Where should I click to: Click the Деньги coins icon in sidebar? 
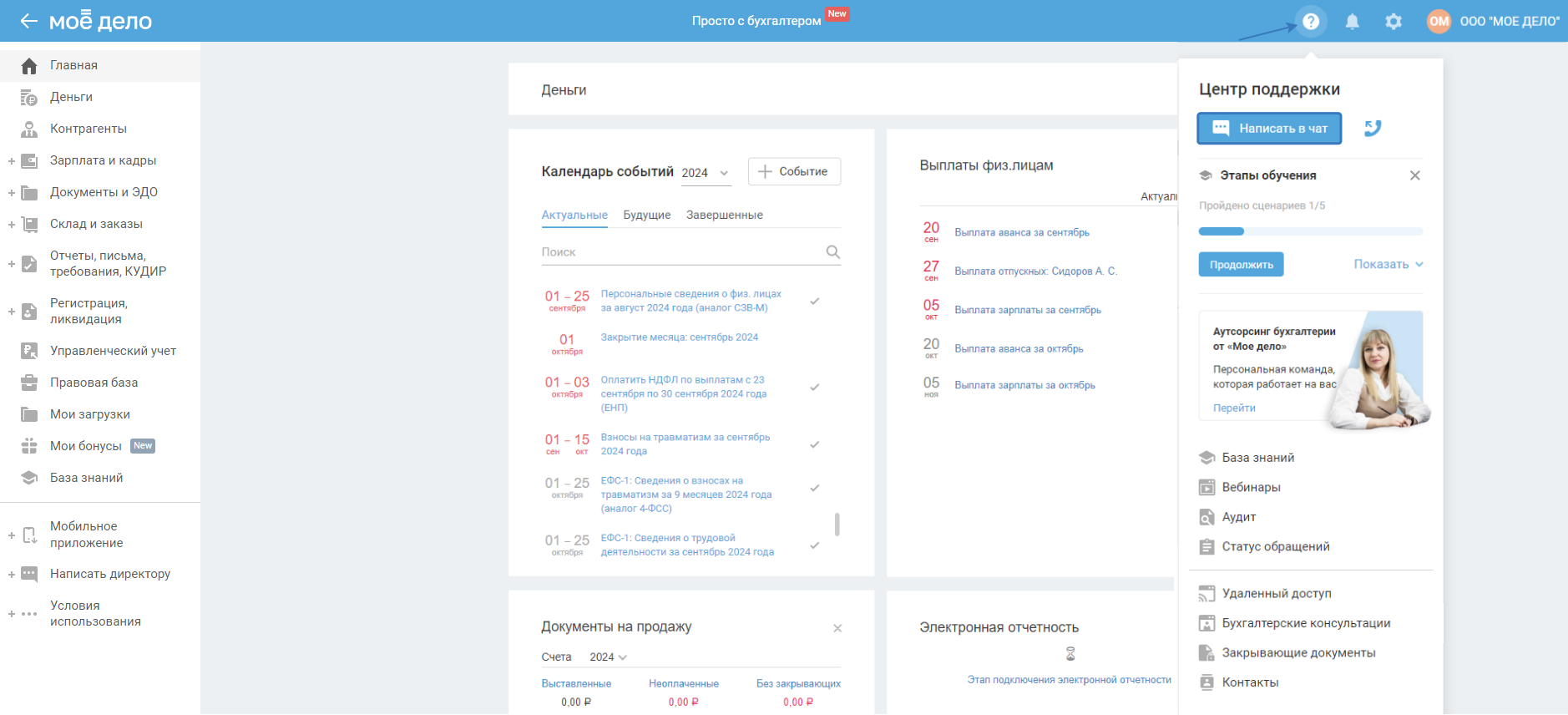(29, 97)
